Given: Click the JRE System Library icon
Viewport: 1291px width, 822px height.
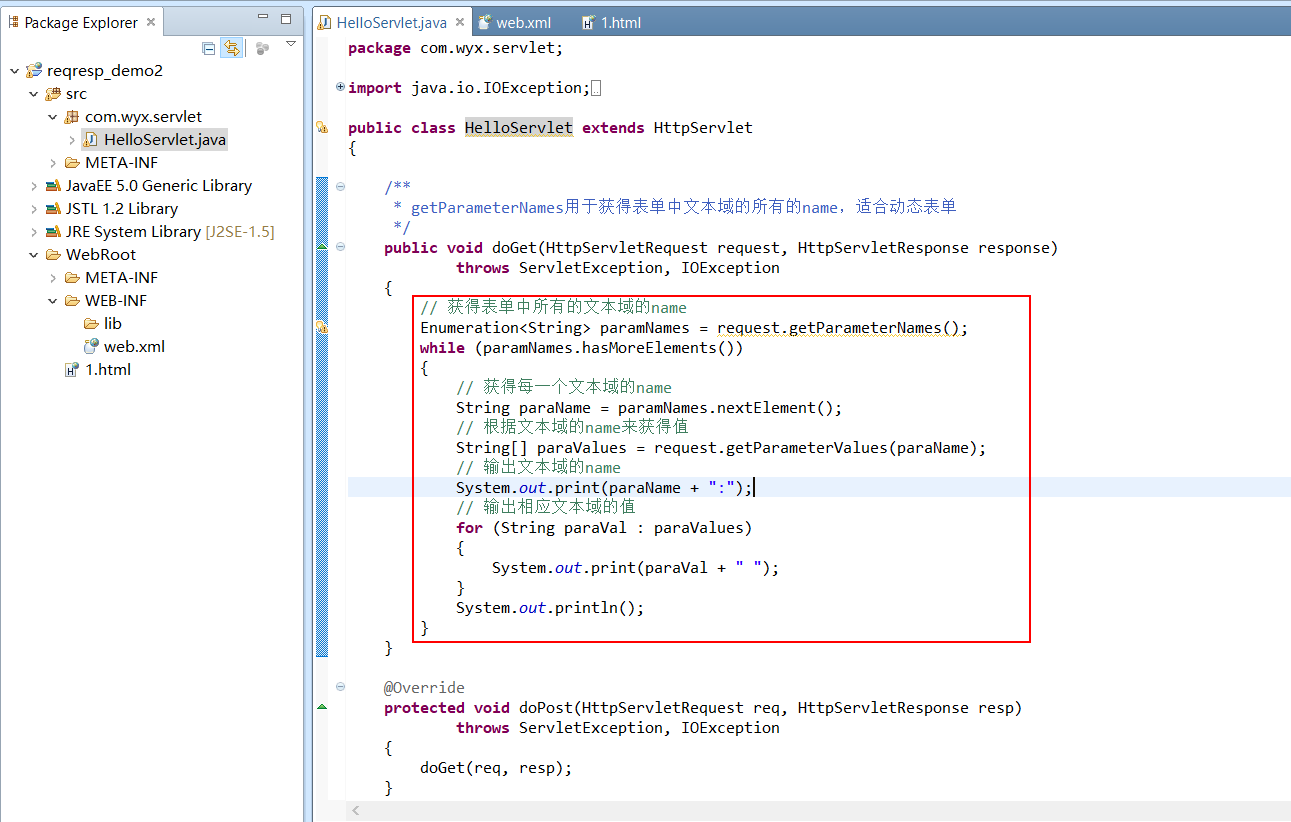Looking at the screenshot, I should pyautogui.click(x=53, y=232).
